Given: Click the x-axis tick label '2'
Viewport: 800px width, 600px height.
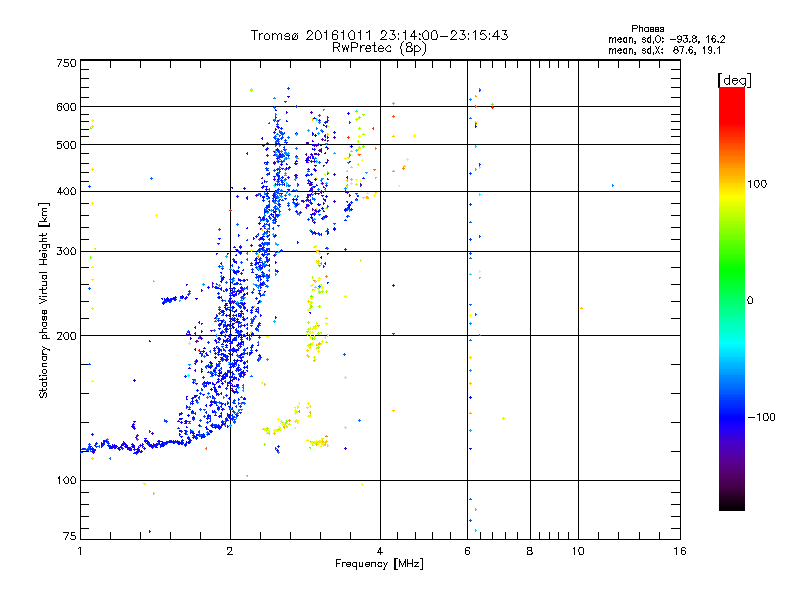Looking at the screenshot, I should (230, 551).
